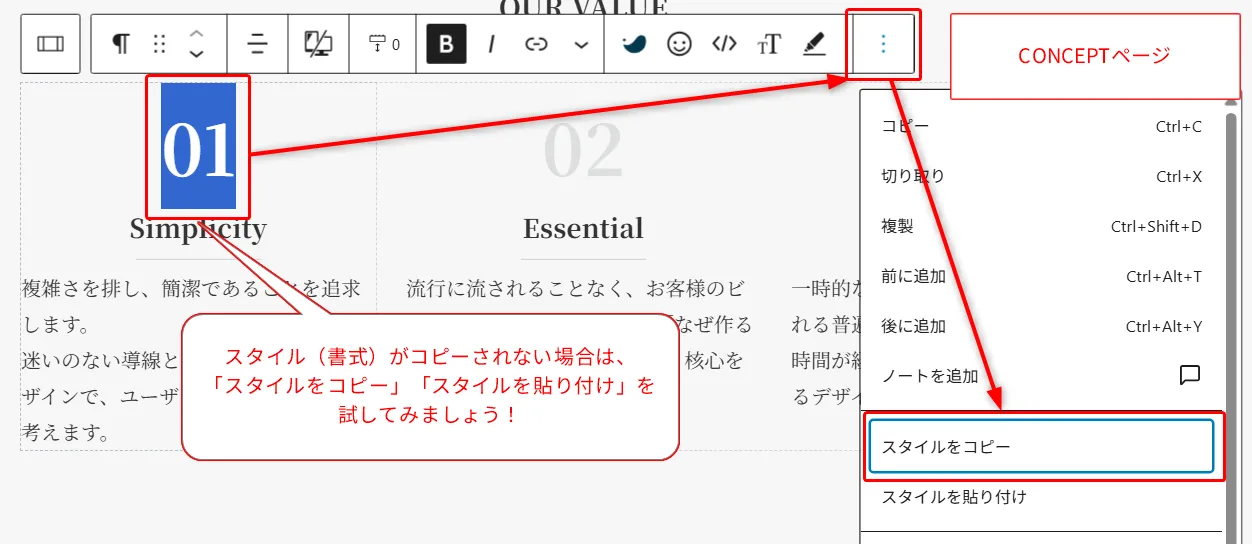Click the note speech bubble icon

[1189, 375]
